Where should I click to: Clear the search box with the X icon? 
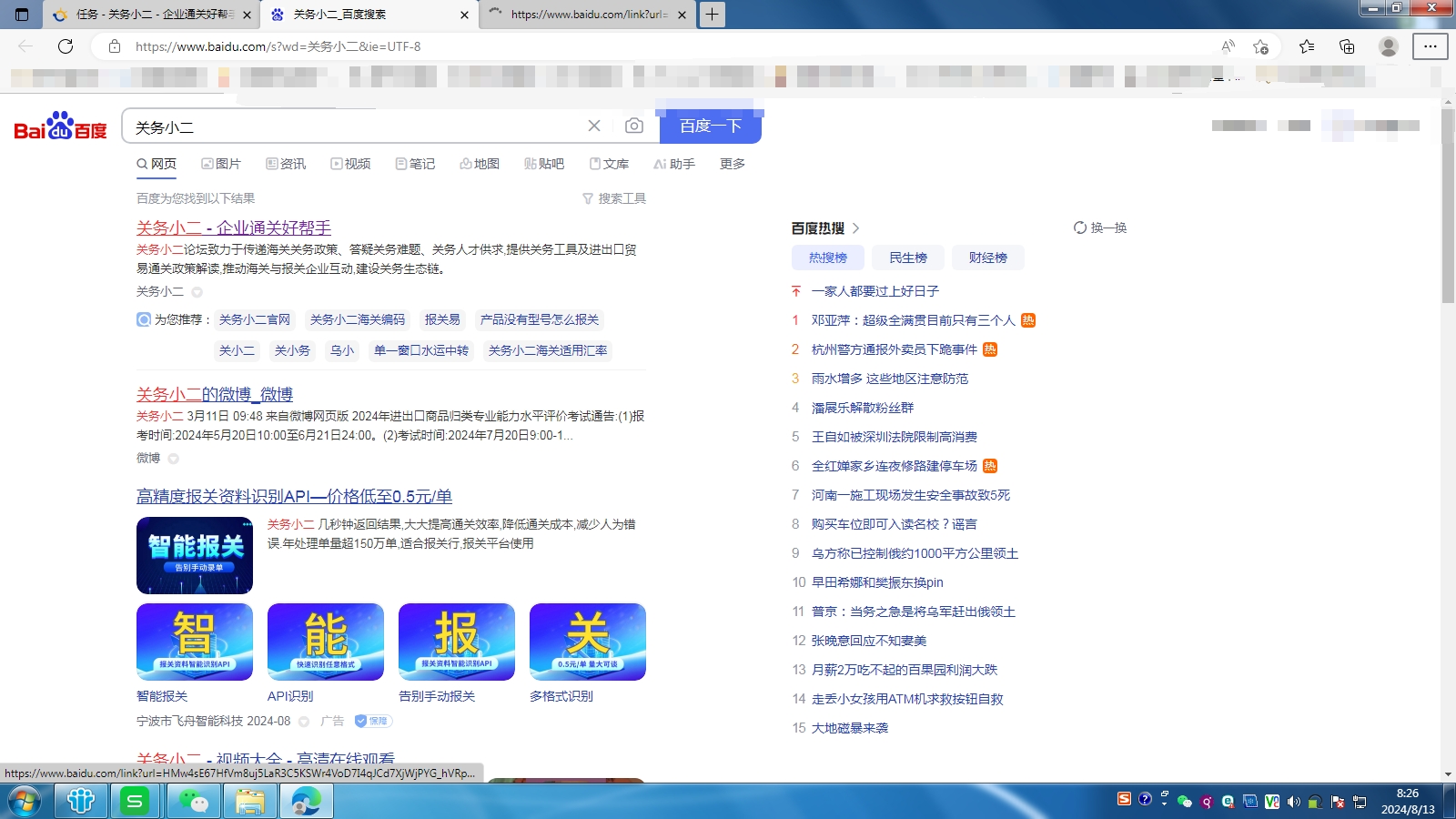594,126
